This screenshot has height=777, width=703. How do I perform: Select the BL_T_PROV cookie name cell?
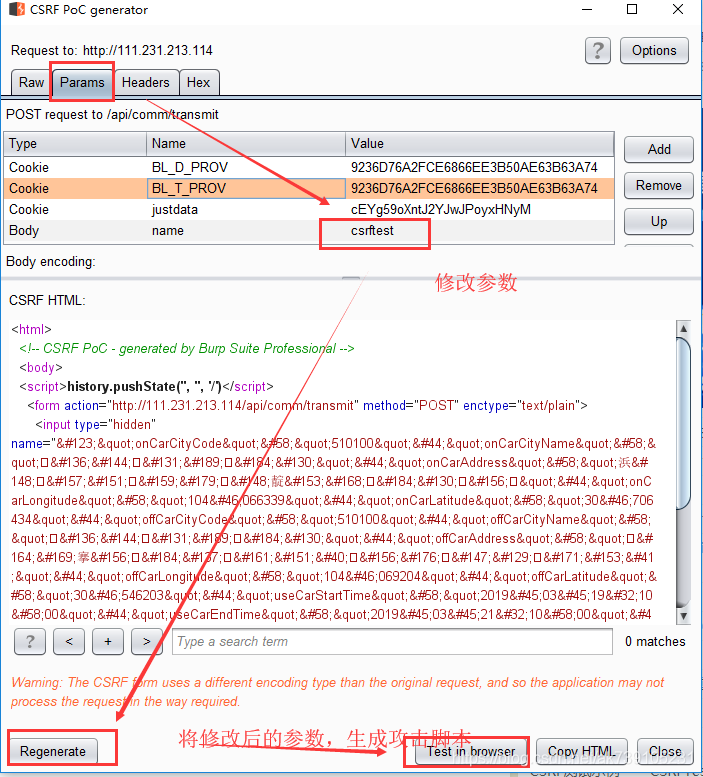246,188
